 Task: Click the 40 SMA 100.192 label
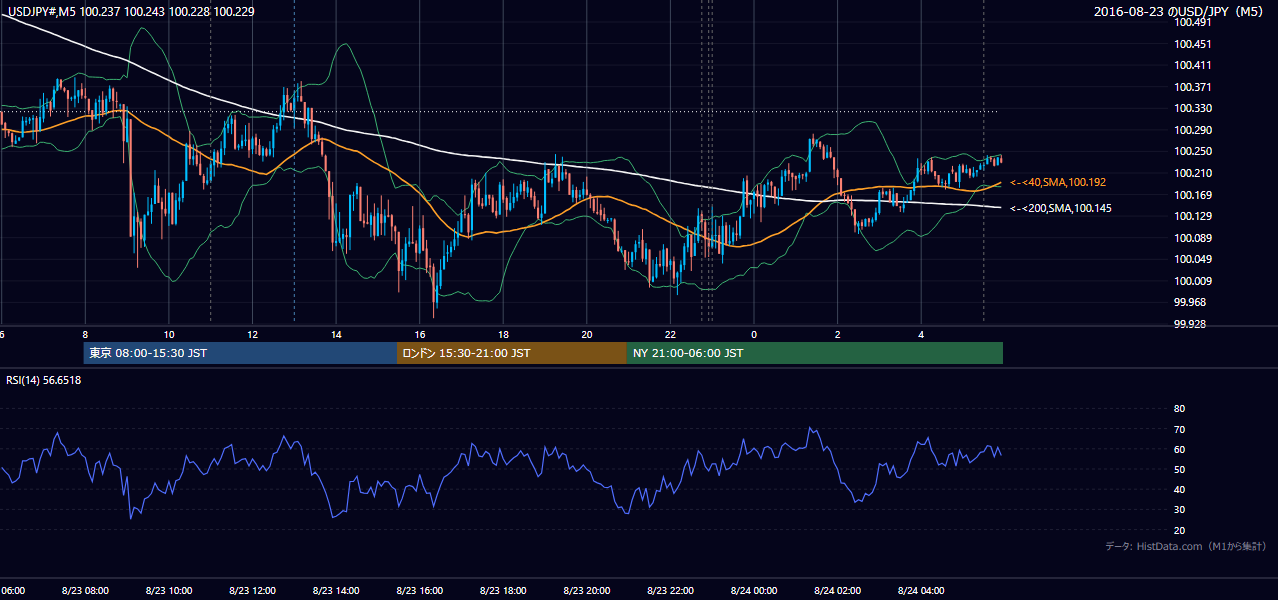[x=1057, y=183]
